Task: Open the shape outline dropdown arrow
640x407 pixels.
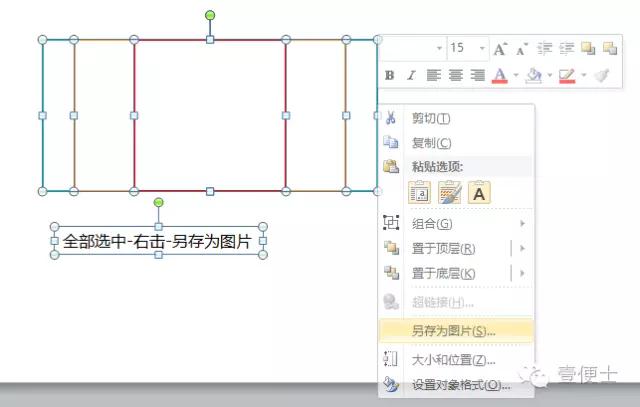Action: [584, 75]
